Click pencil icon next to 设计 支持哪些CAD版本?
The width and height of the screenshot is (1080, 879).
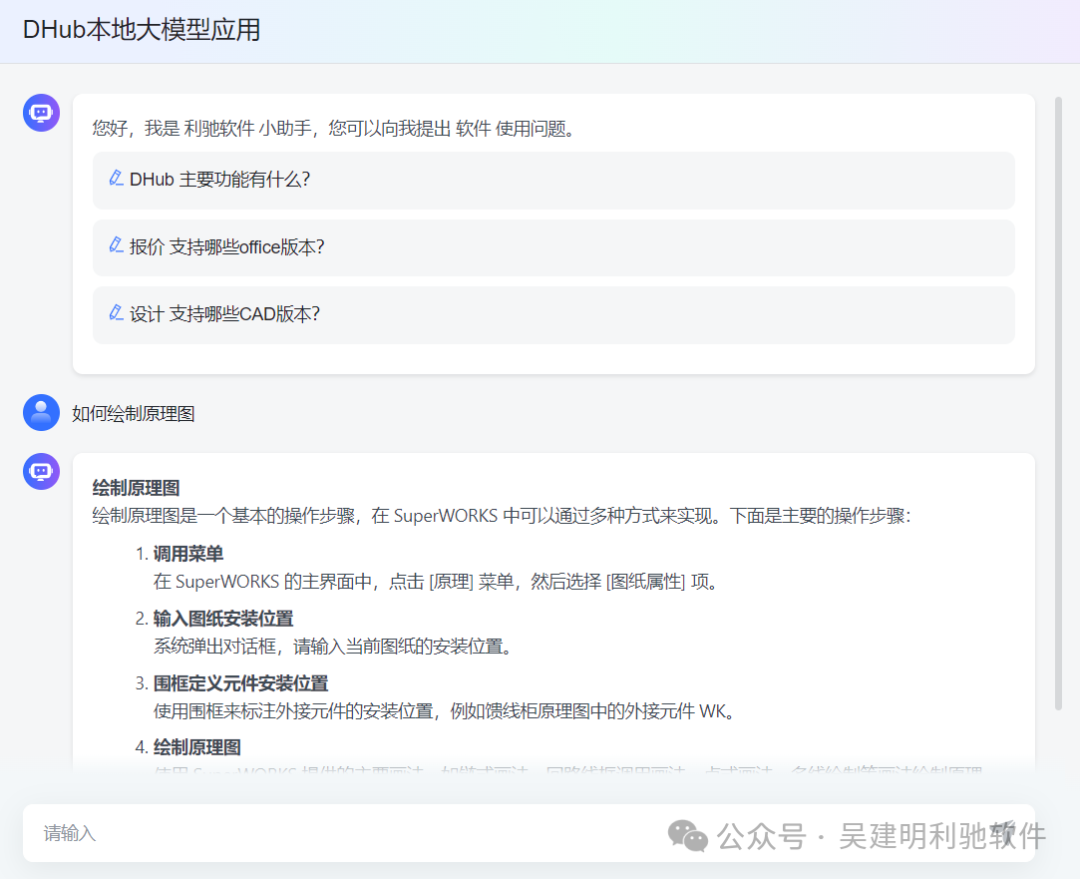[116, 313]
